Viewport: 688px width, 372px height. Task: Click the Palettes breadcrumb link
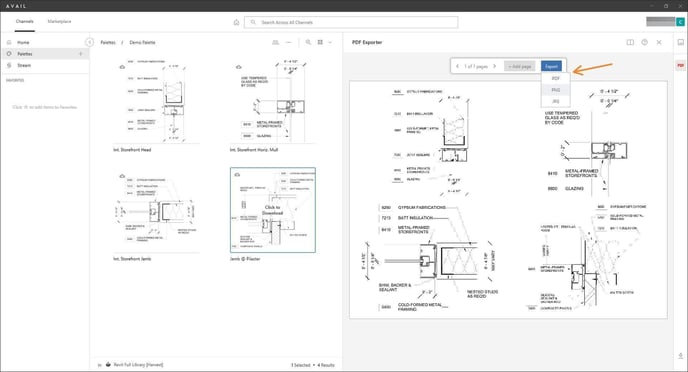point(108,43)
